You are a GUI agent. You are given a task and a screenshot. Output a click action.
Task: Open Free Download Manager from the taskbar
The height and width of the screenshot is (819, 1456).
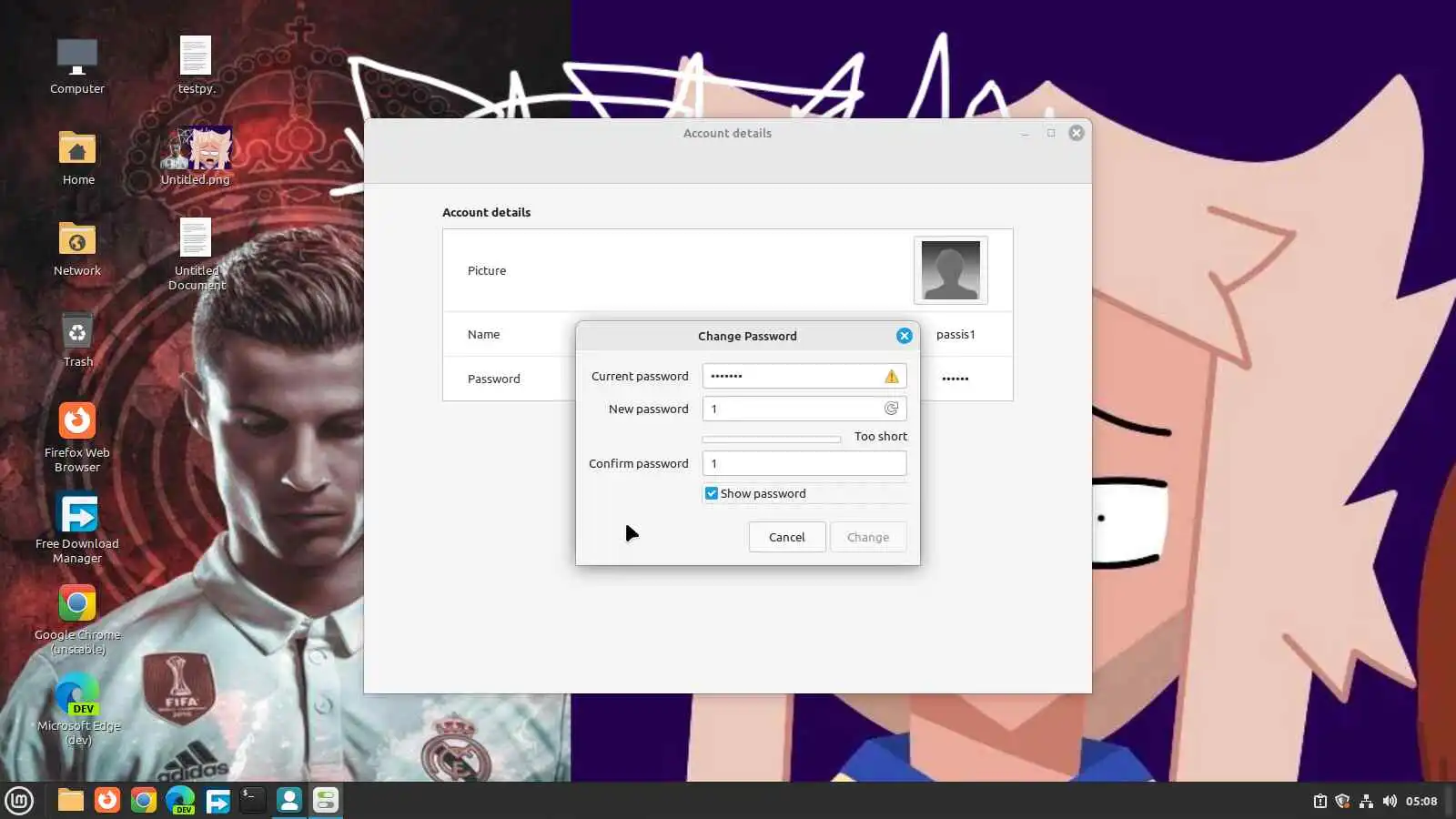[217, 801]
